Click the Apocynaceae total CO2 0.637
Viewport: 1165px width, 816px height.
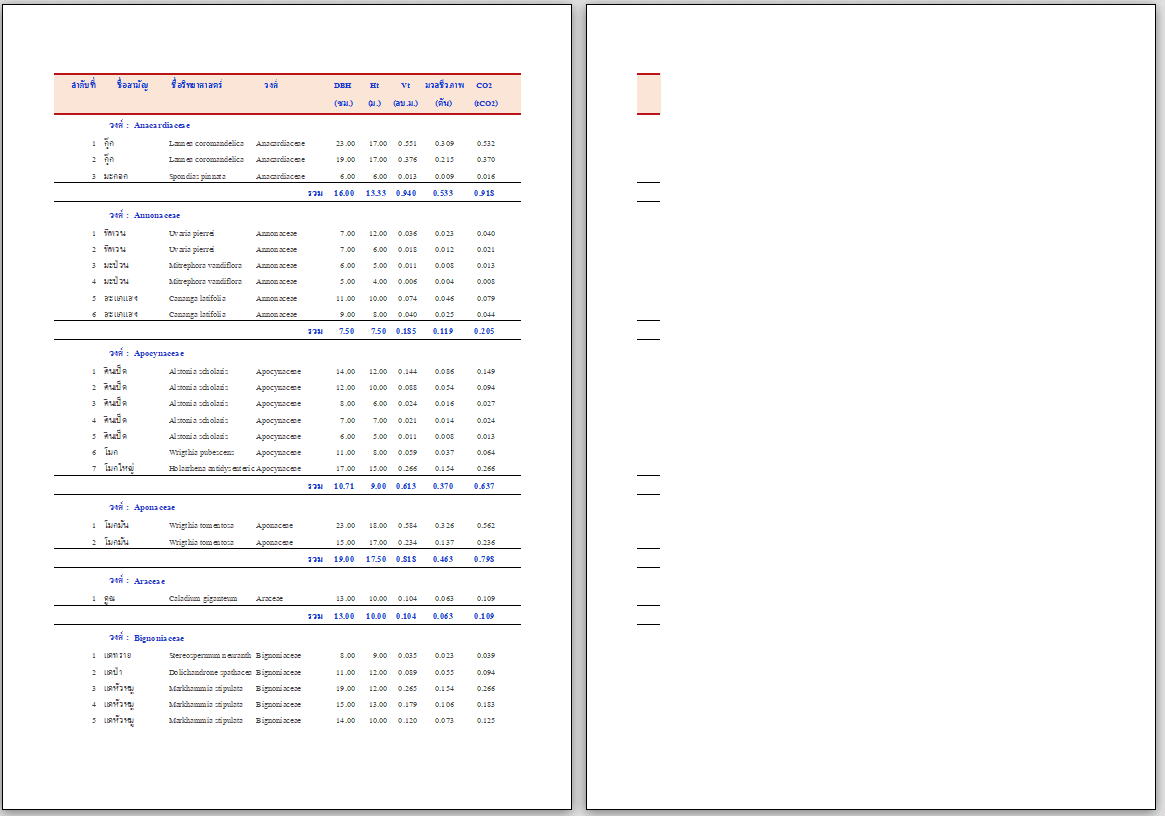pos(484,486)
